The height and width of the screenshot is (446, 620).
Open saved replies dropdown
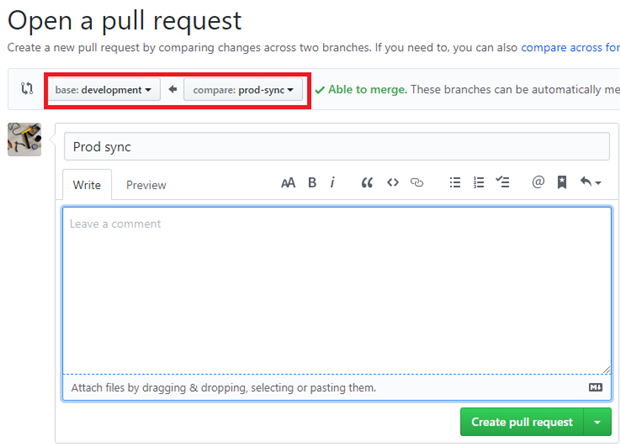[591, 183]
